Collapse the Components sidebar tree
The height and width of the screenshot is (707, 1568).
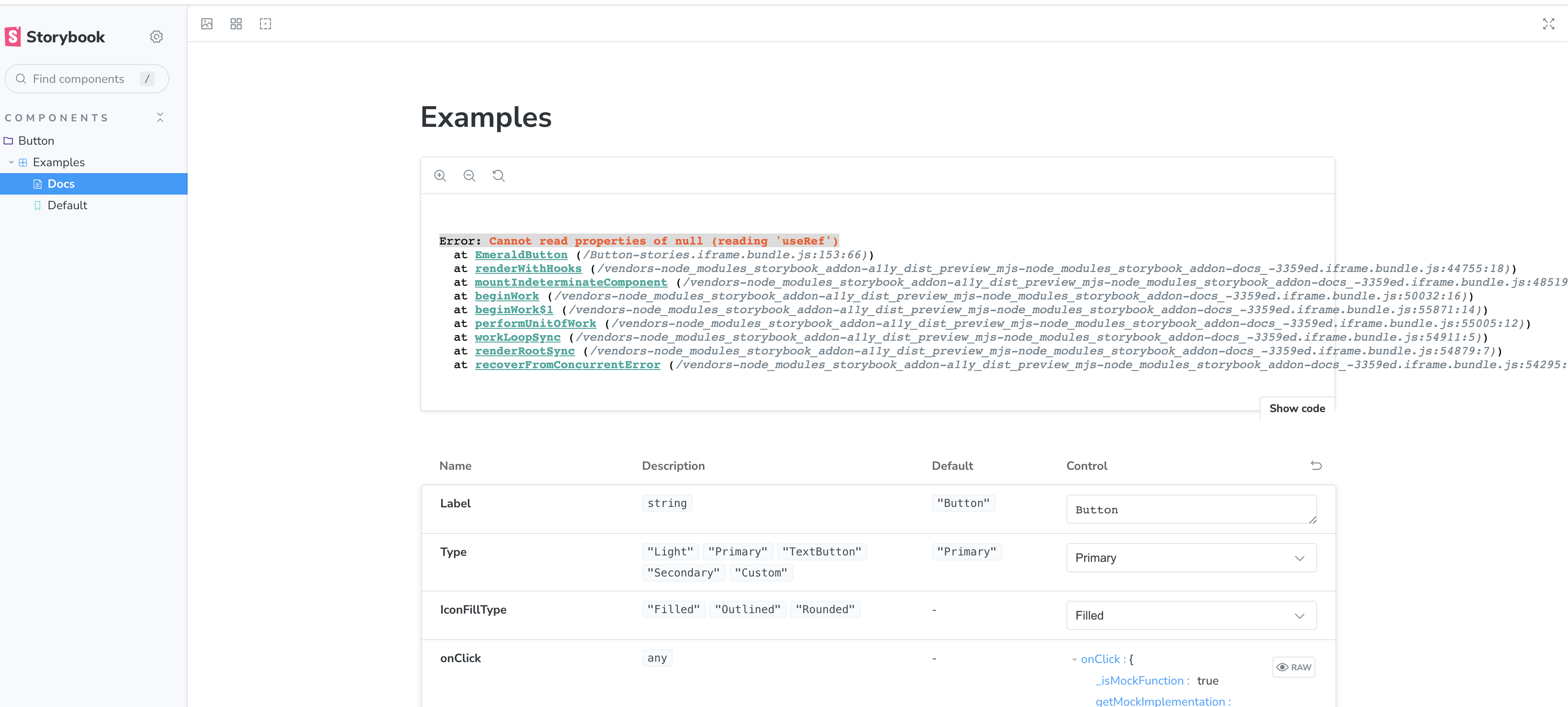[x=159, y=117]
